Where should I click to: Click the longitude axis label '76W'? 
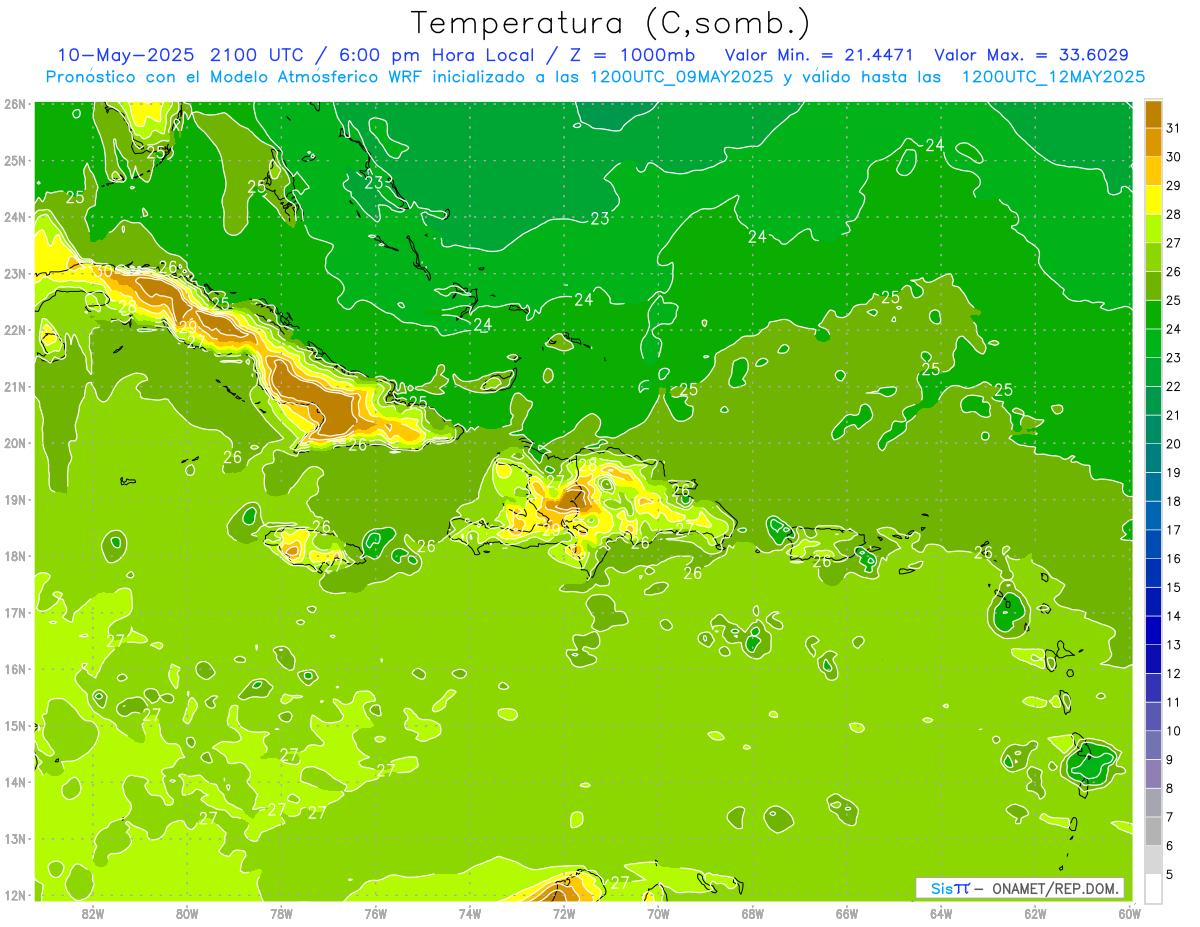click(x=375, y=913)
